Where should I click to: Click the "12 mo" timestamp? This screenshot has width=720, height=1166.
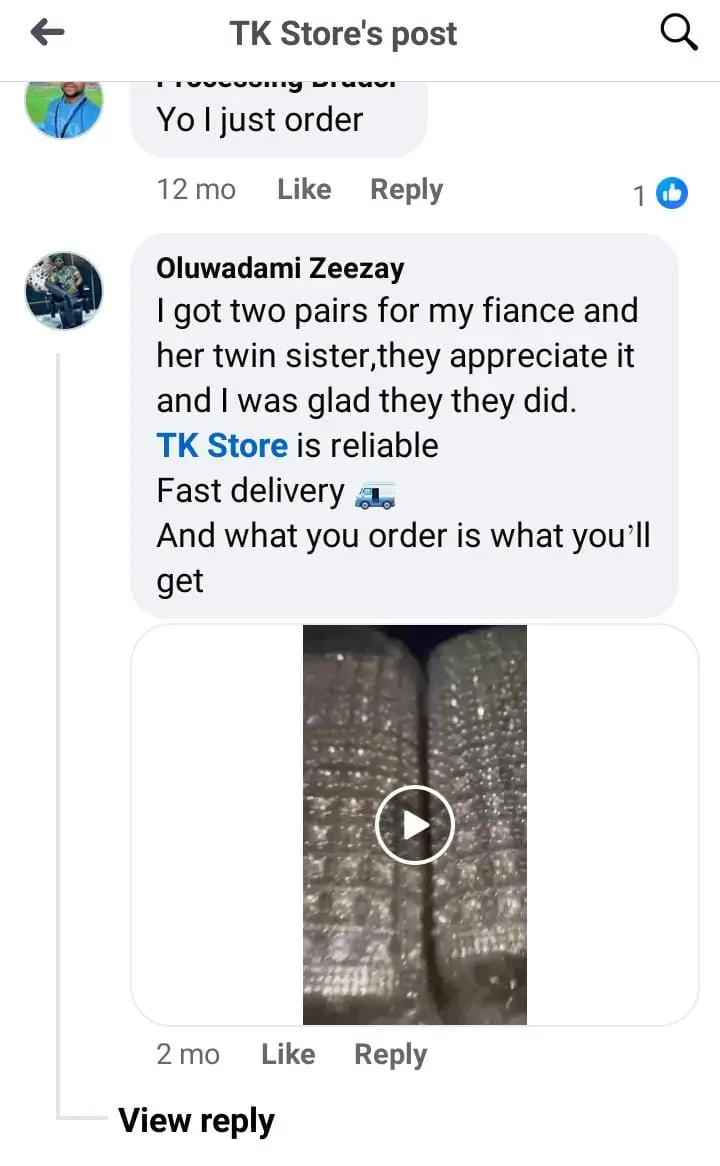coord(196,189)
